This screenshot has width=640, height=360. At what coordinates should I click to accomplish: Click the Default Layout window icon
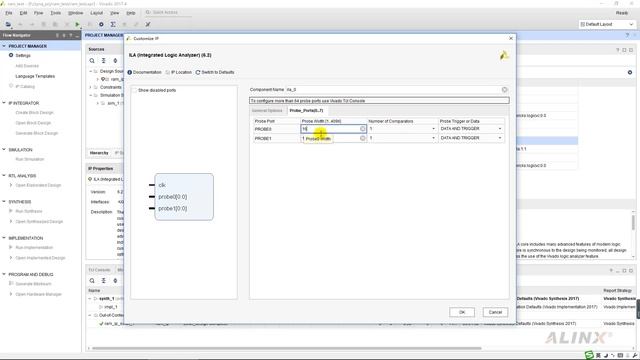[x=582, y=24]
